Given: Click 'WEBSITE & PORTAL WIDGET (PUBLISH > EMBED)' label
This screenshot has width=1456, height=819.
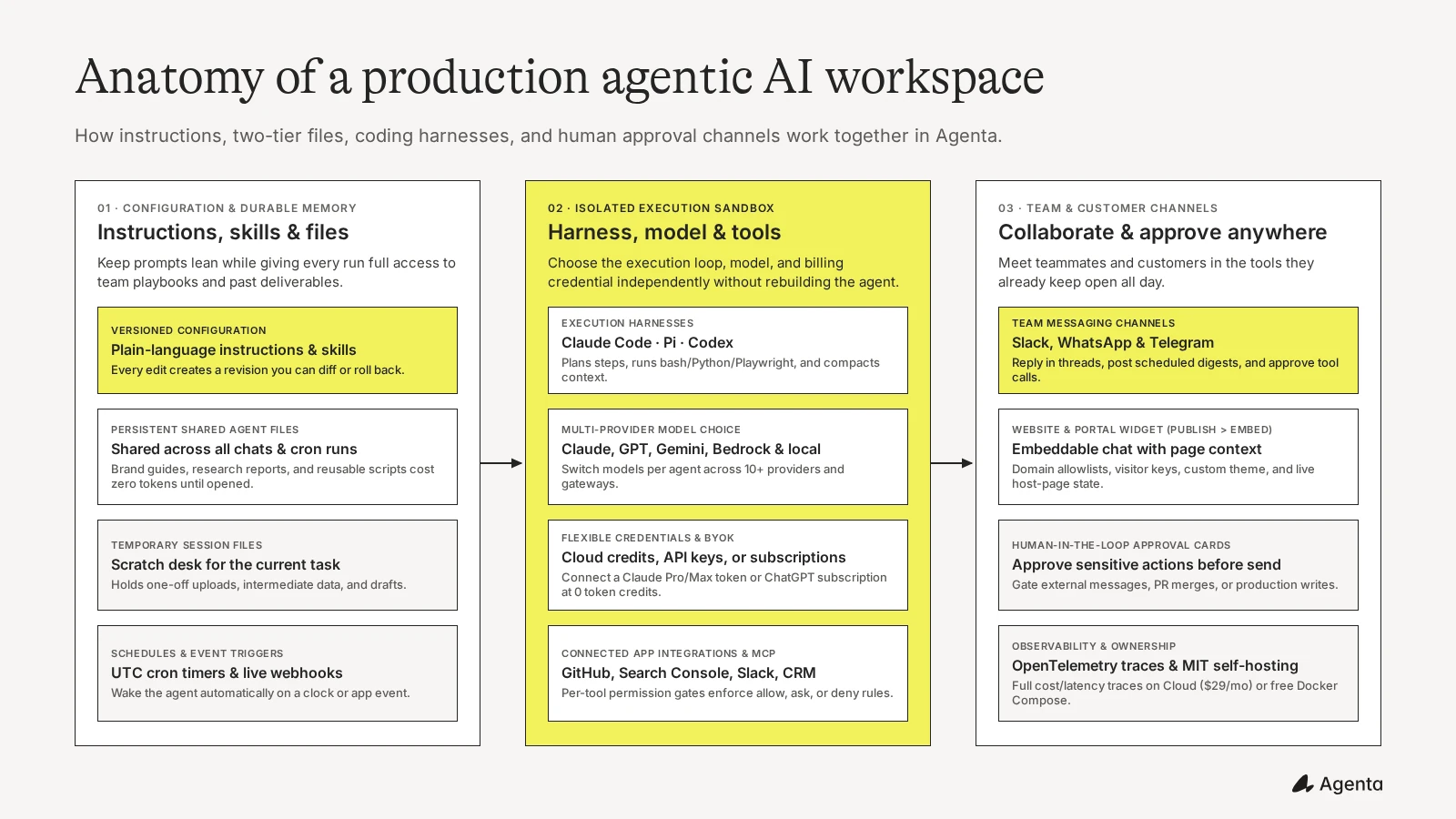Looking at the screenshot, I should pyautogui.click(x=1142, y=430).
